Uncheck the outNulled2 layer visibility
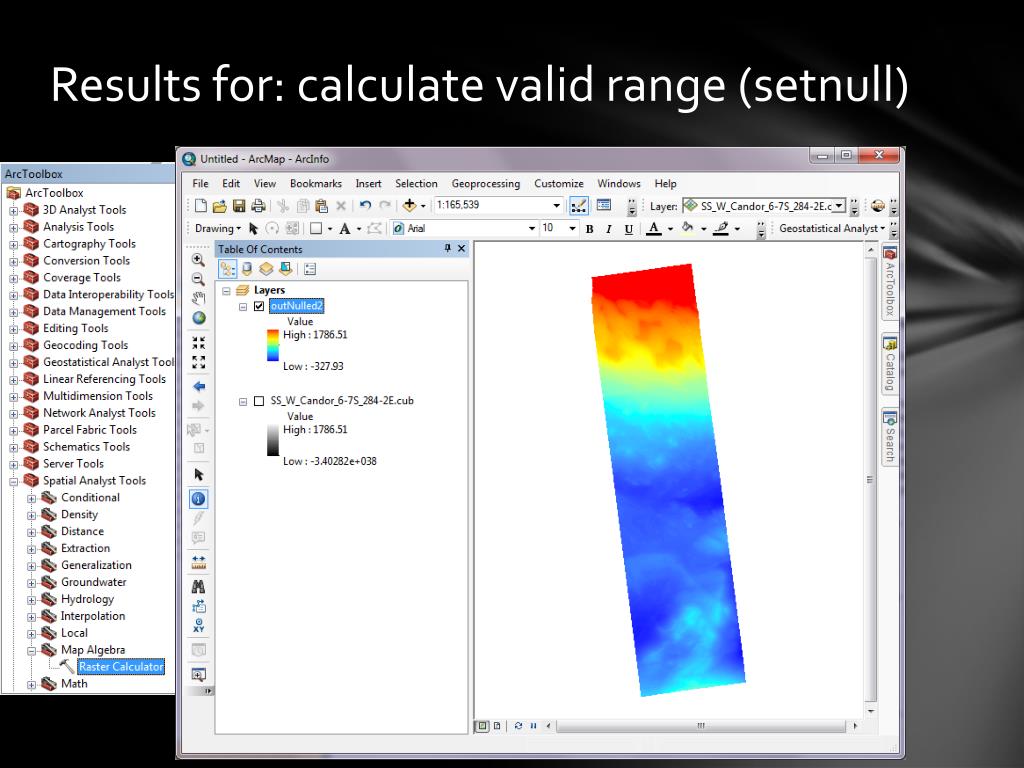 pos(259,306)
